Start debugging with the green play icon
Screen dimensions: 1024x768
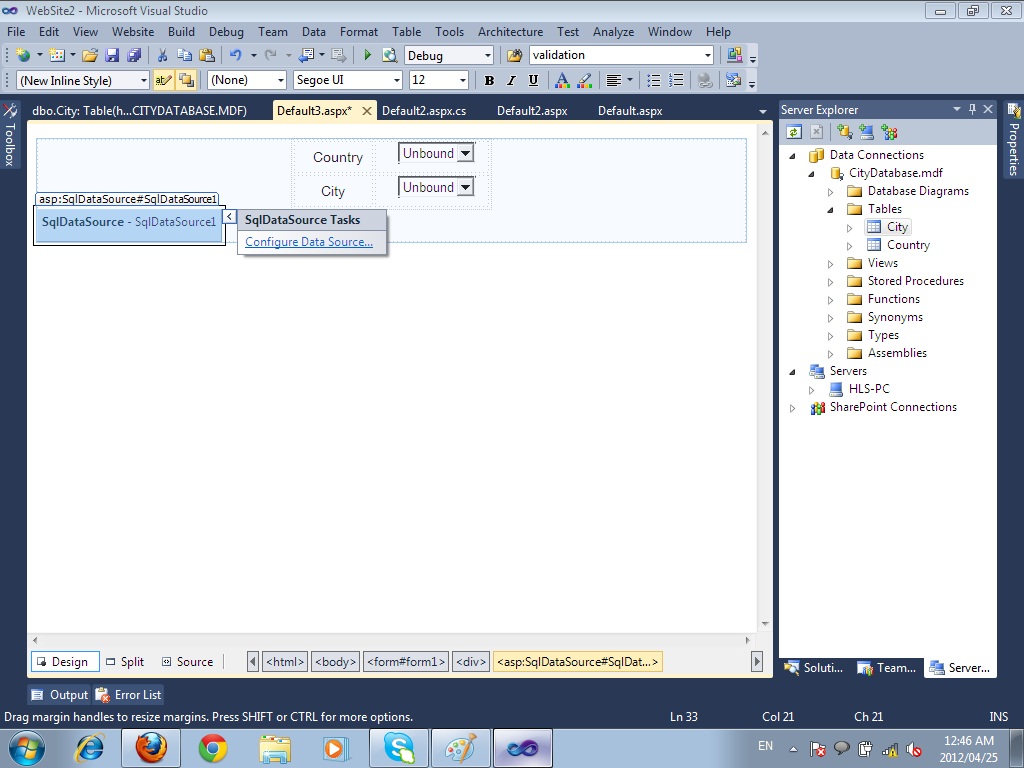pos(368,56)
